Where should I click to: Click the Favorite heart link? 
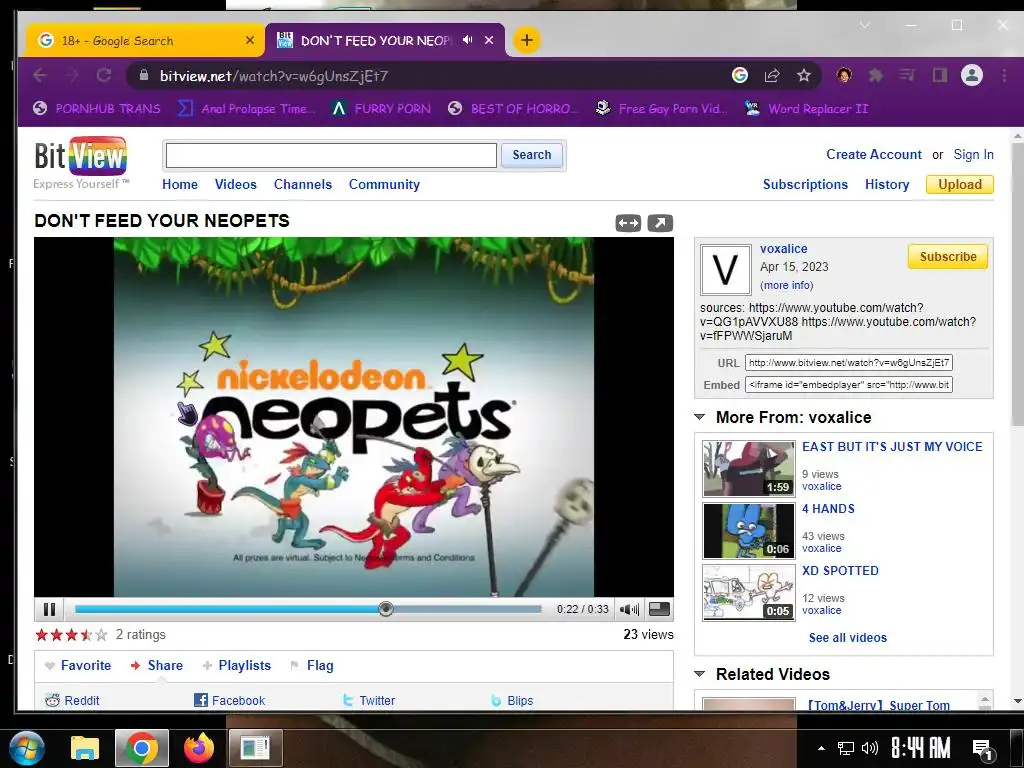pyautogui.click(x=78, y=665)
